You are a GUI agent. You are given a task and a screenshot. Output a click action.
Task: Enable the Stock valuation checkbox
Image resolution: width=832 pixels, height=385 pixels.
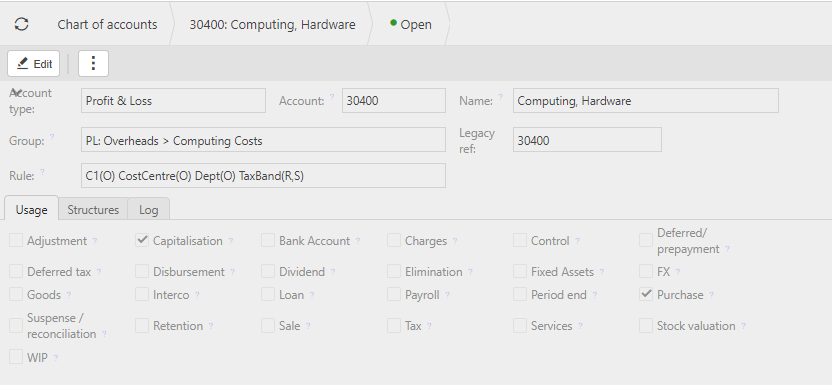646,326
